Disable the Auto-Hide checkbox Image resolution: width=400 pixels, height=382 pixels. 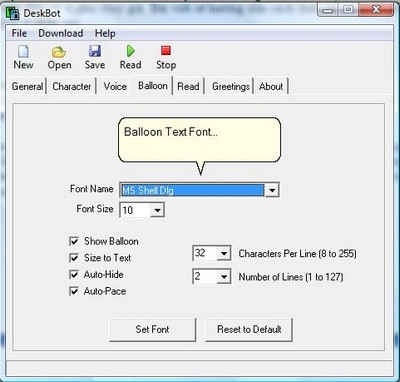click(74, 274)
